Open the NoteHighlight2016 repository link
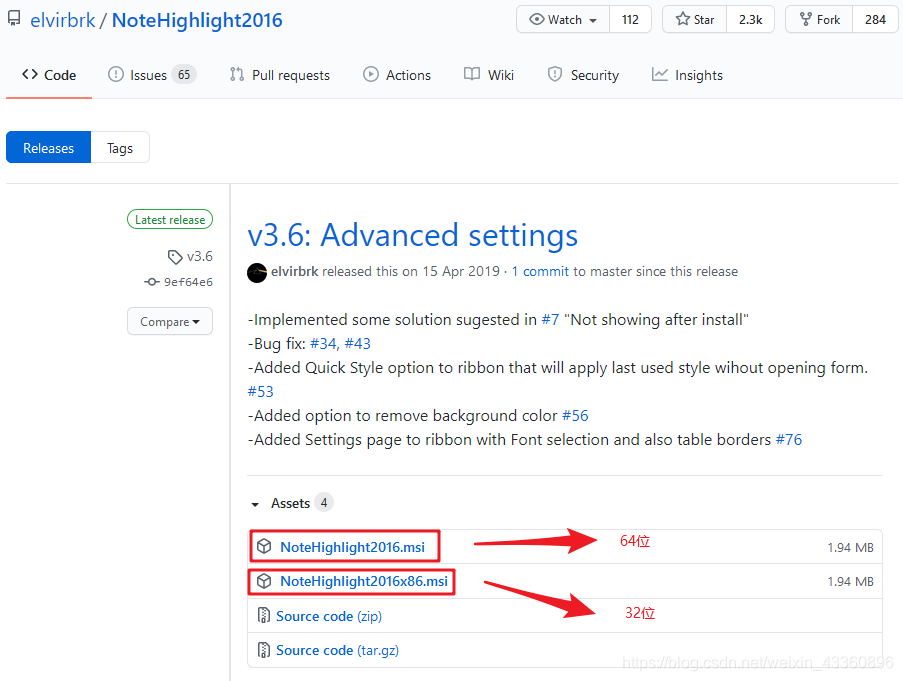 (x=197, y=20)
